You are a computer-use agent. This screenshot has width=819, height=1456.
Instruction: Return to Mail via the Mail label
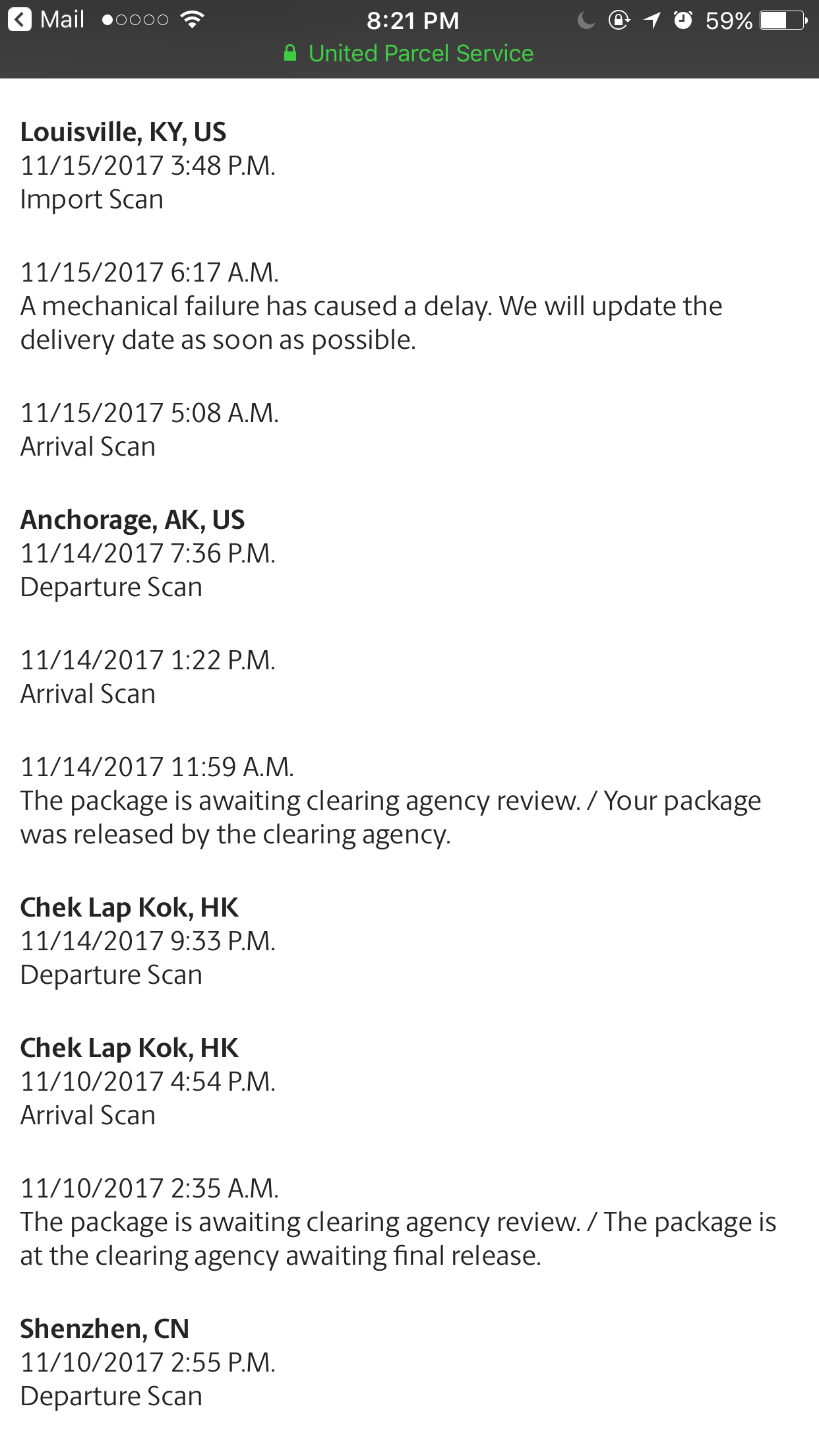click(x=62, y=20)
